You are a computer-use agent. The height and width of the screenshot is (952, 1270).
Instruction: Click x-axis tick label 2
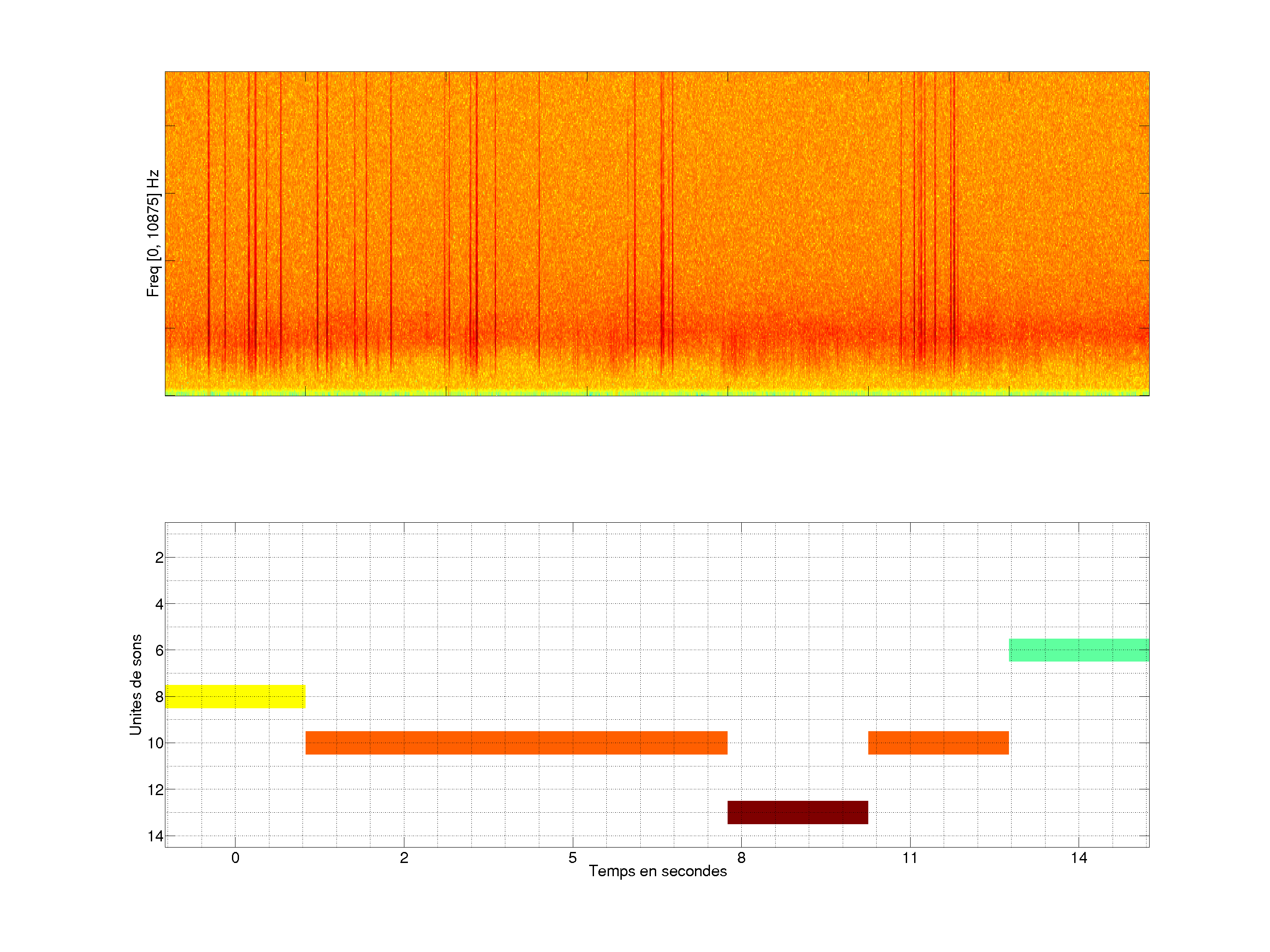pos(403,858)
